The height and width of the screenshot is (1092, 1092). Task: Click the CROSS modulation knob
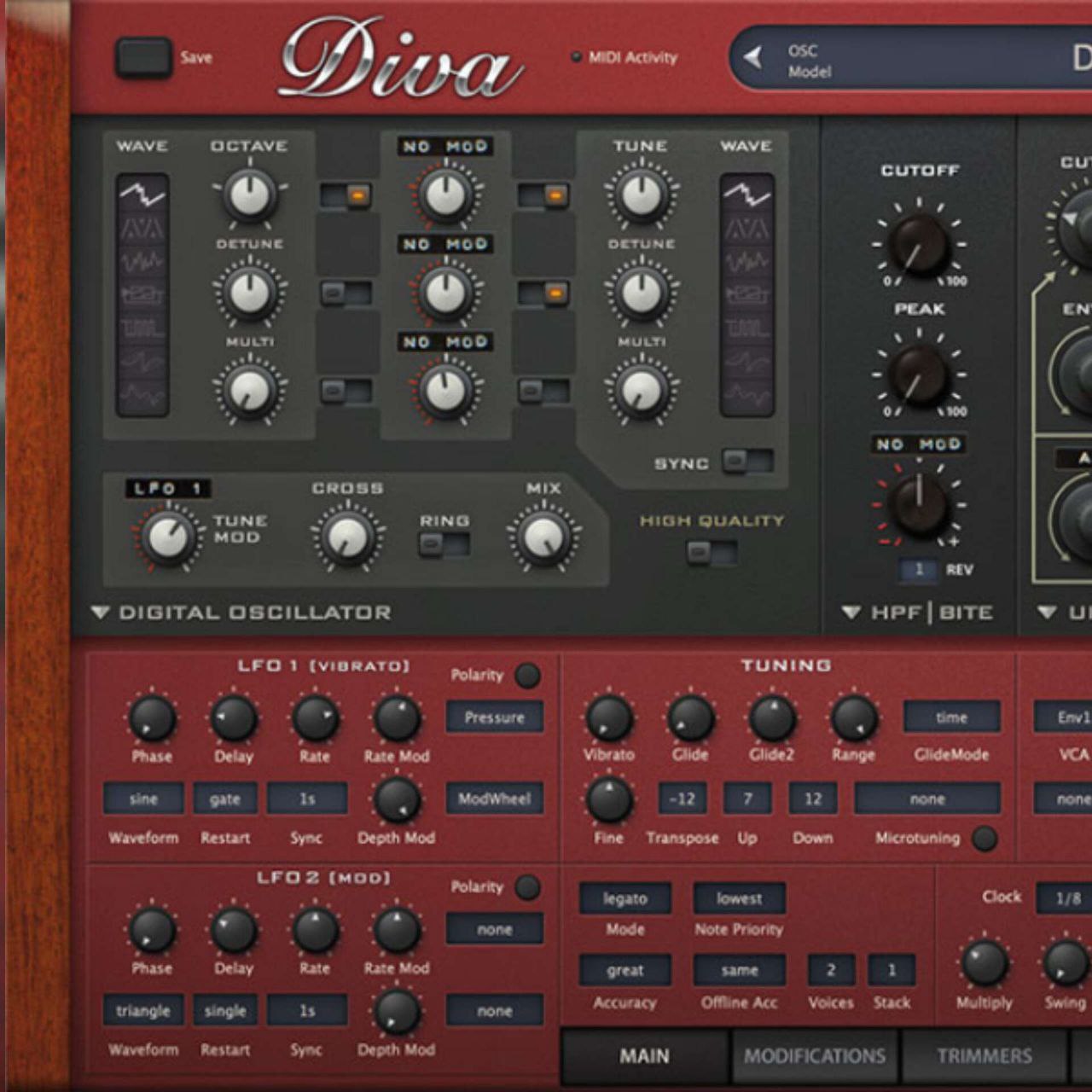click(x=347, y=537)
